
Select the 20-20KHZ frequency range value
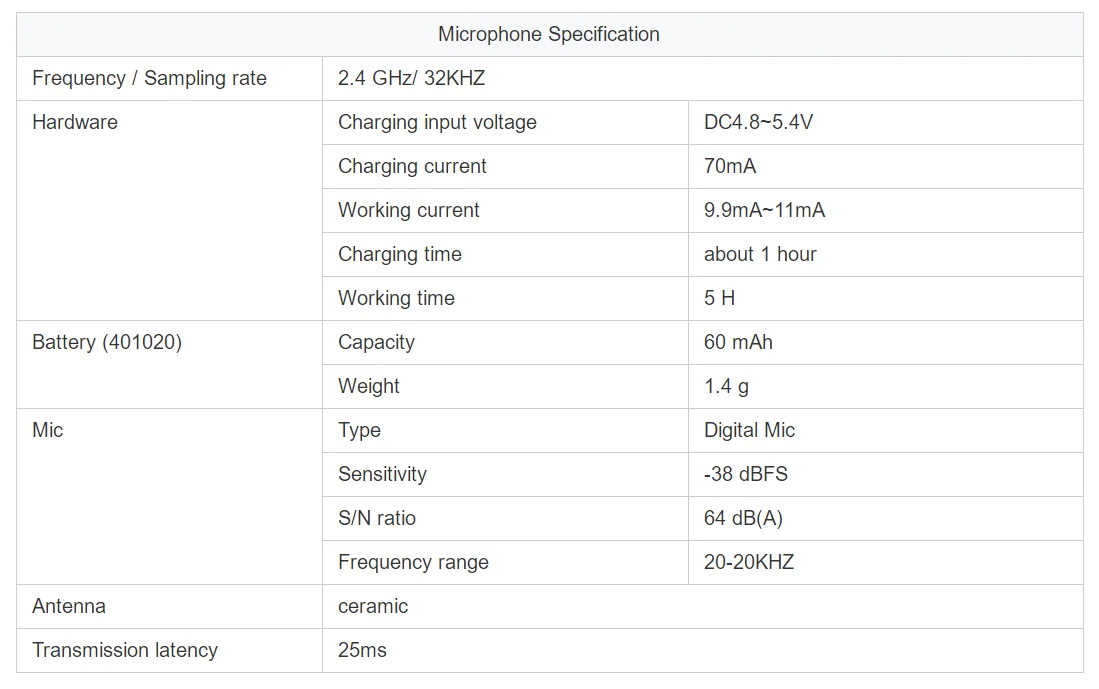click(x=748, y=562)
